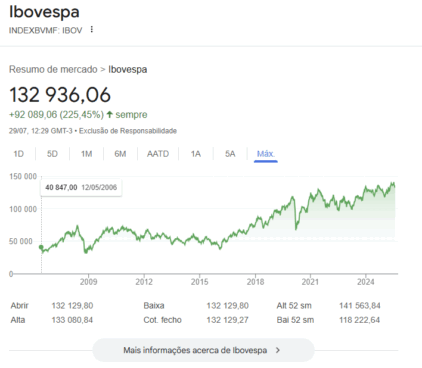Click the 50 000 y-axis label

(x=21, y=241)
